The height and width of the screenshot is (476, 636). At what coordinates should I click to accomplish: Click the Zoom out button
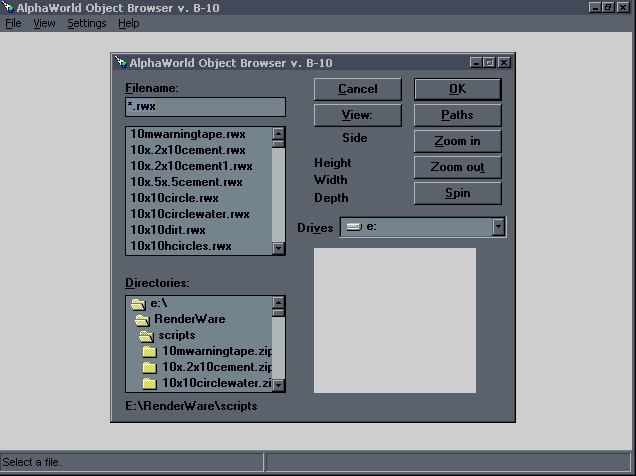(x=458, y=167)
